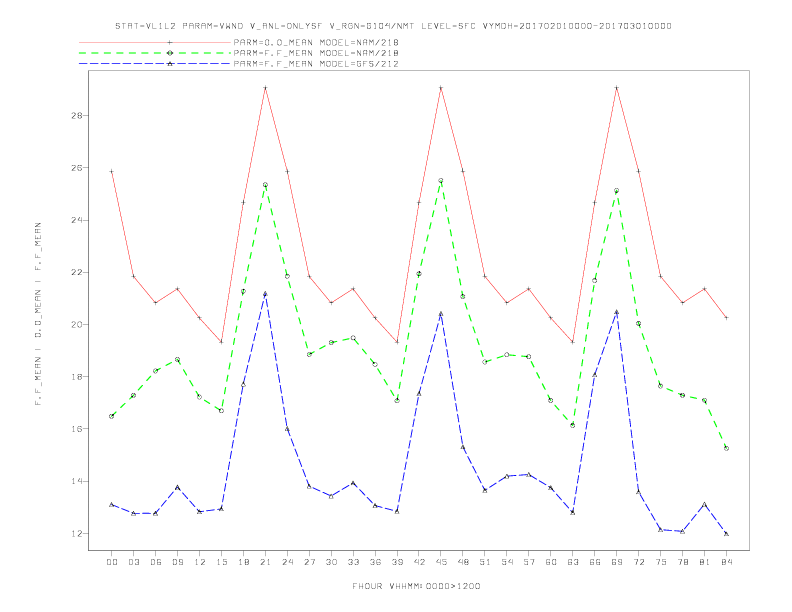Click x-axis tick label 06
Viewport: 792px width, 612px height.
click(x=156, y=562)
